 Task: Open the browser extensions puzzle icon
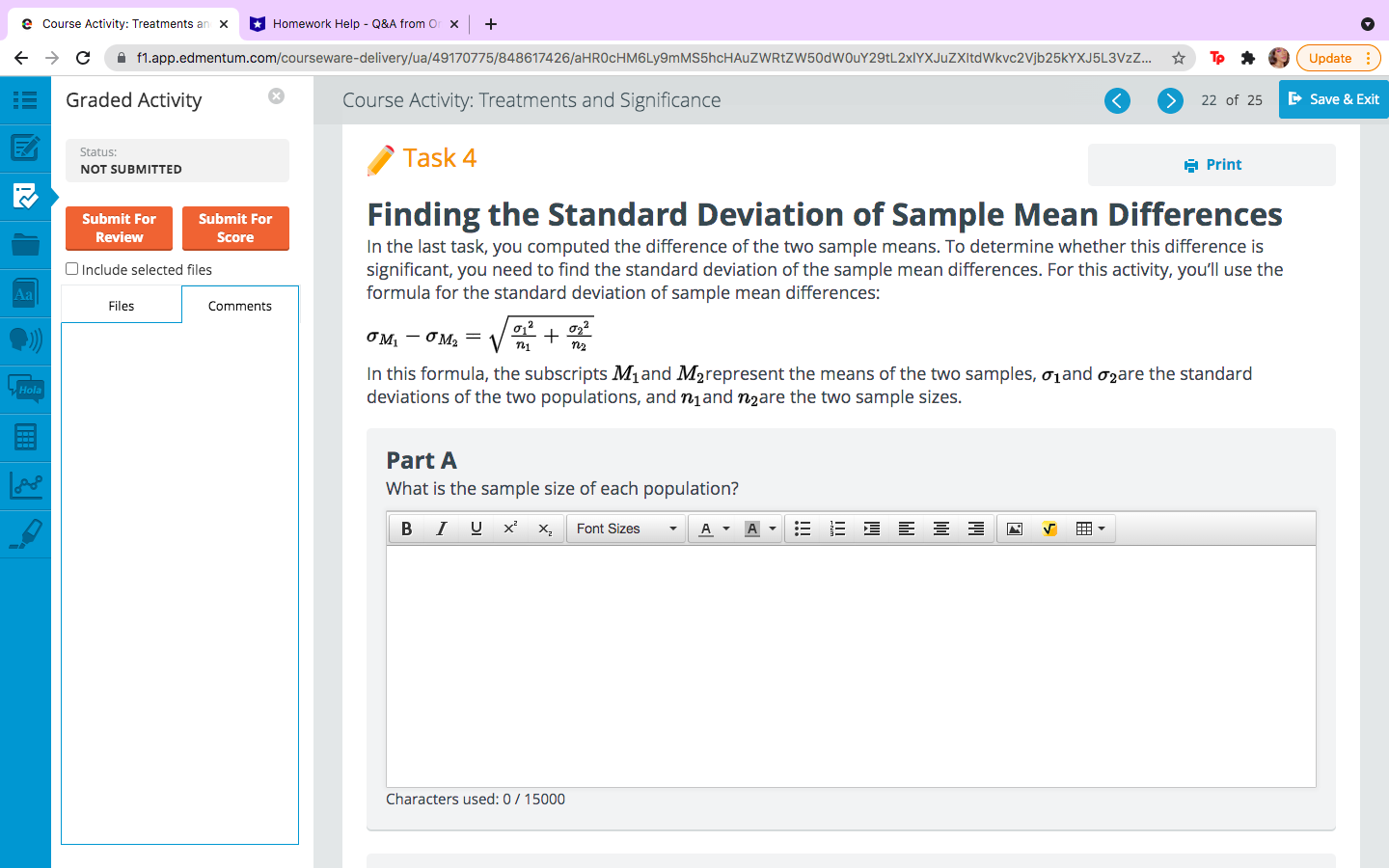[x=1248, y=58]
